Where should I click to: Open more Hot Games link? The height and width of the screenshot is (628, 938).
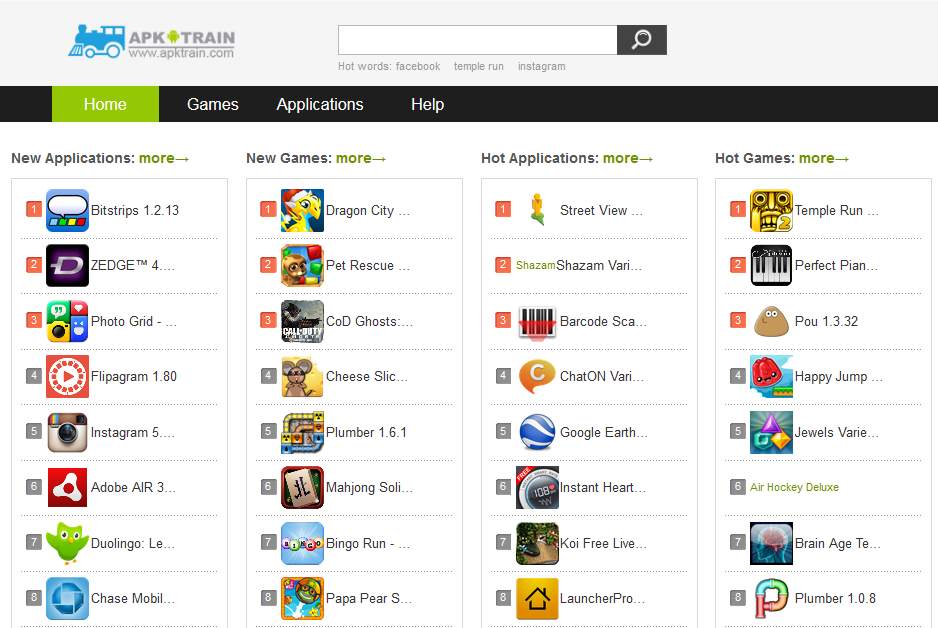(x=824, y=158)
